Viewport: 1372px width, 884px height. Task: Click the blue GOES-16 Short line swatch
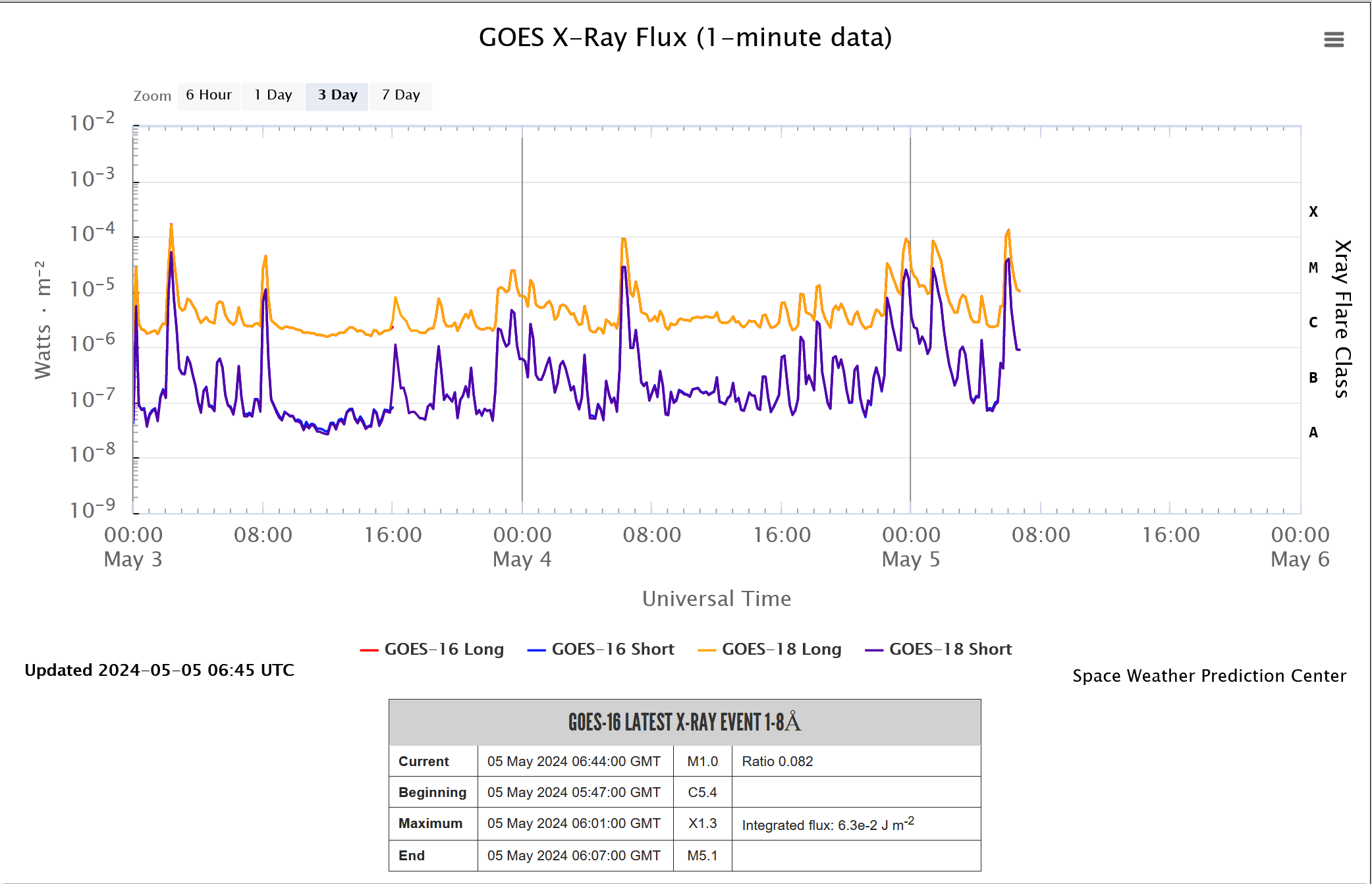coord(537,650)
